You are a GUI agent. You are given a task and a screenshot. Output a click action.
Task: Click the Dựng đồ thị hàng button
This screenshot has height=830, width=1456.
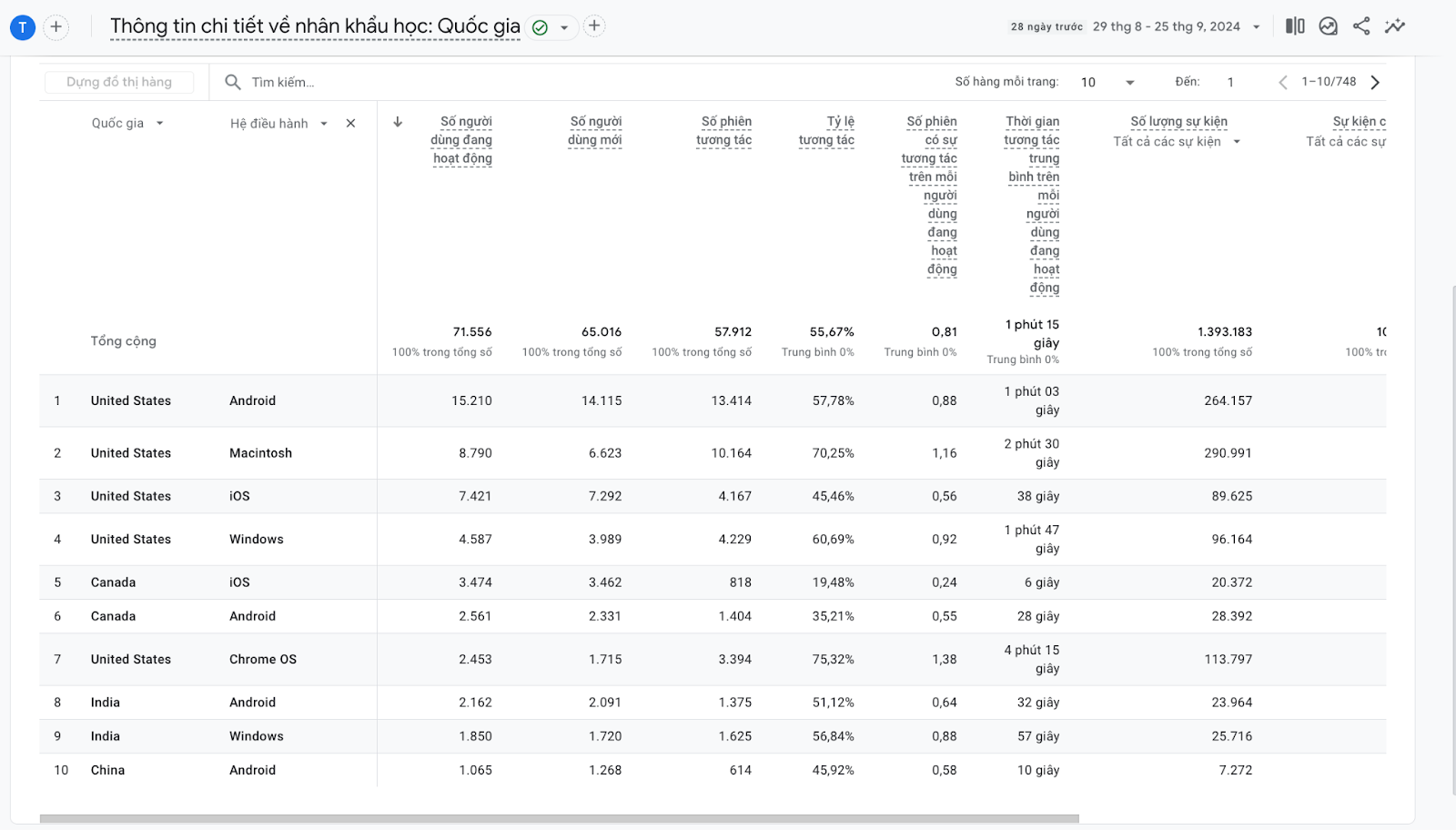click(x=119, y=82)
